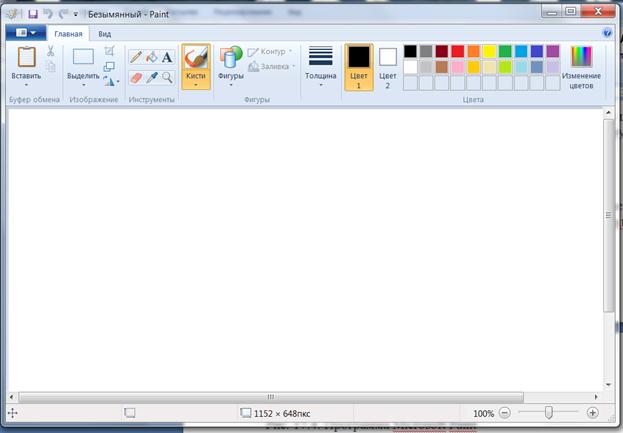
Task: Click the zoom in plus button
Action: pos(592,413)
